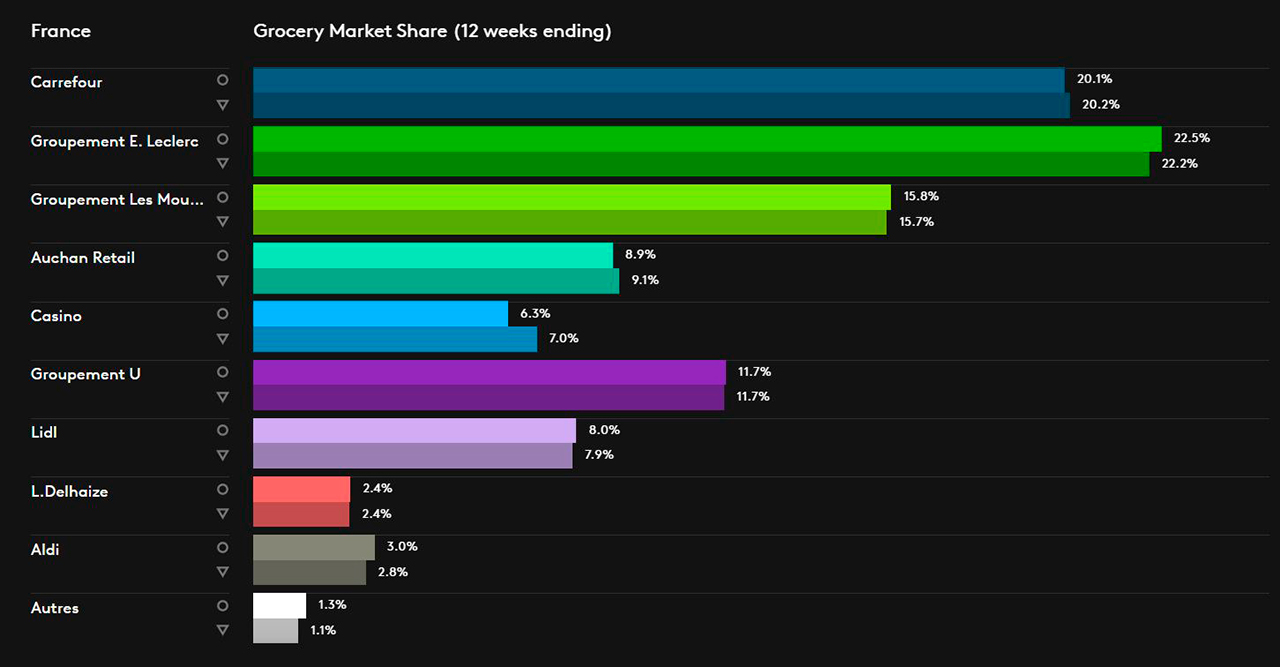Click the bright green Leclerc 22.5% bar
The height and width of the screenshot is (667, 1280).
point(700,137)
